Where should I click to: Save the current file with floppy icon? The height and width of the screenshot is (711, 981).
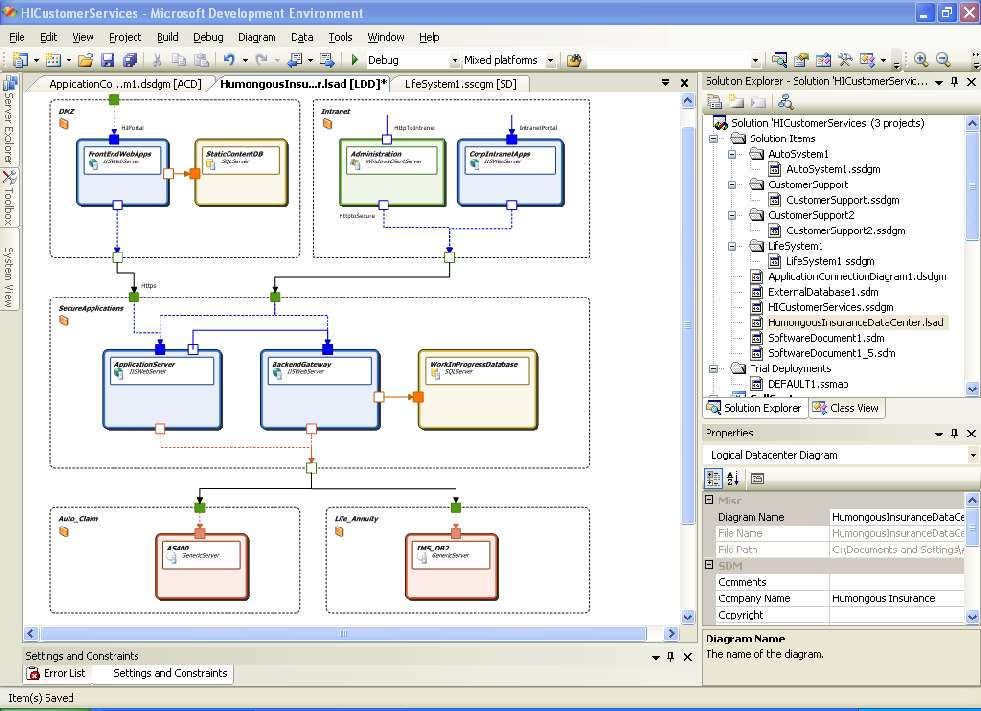[x=108, y=60]
